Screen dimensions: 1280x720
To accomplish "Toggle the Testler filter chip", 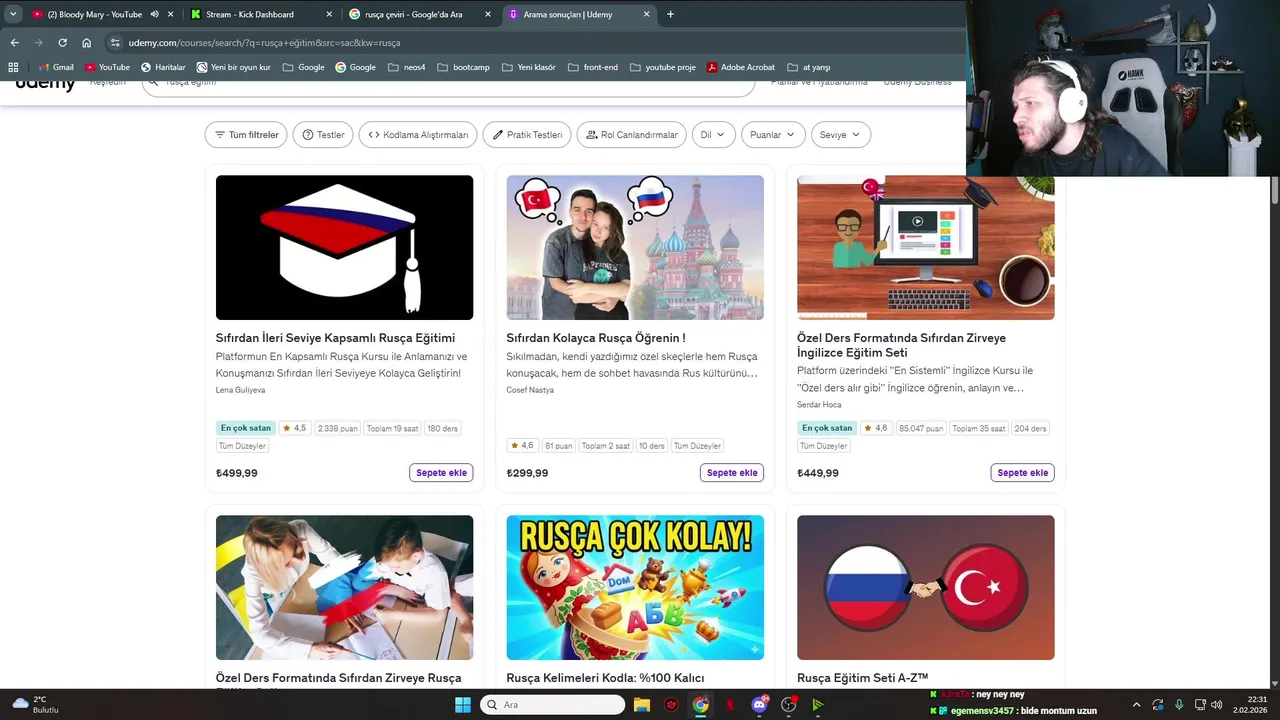I will click(323, 135).
